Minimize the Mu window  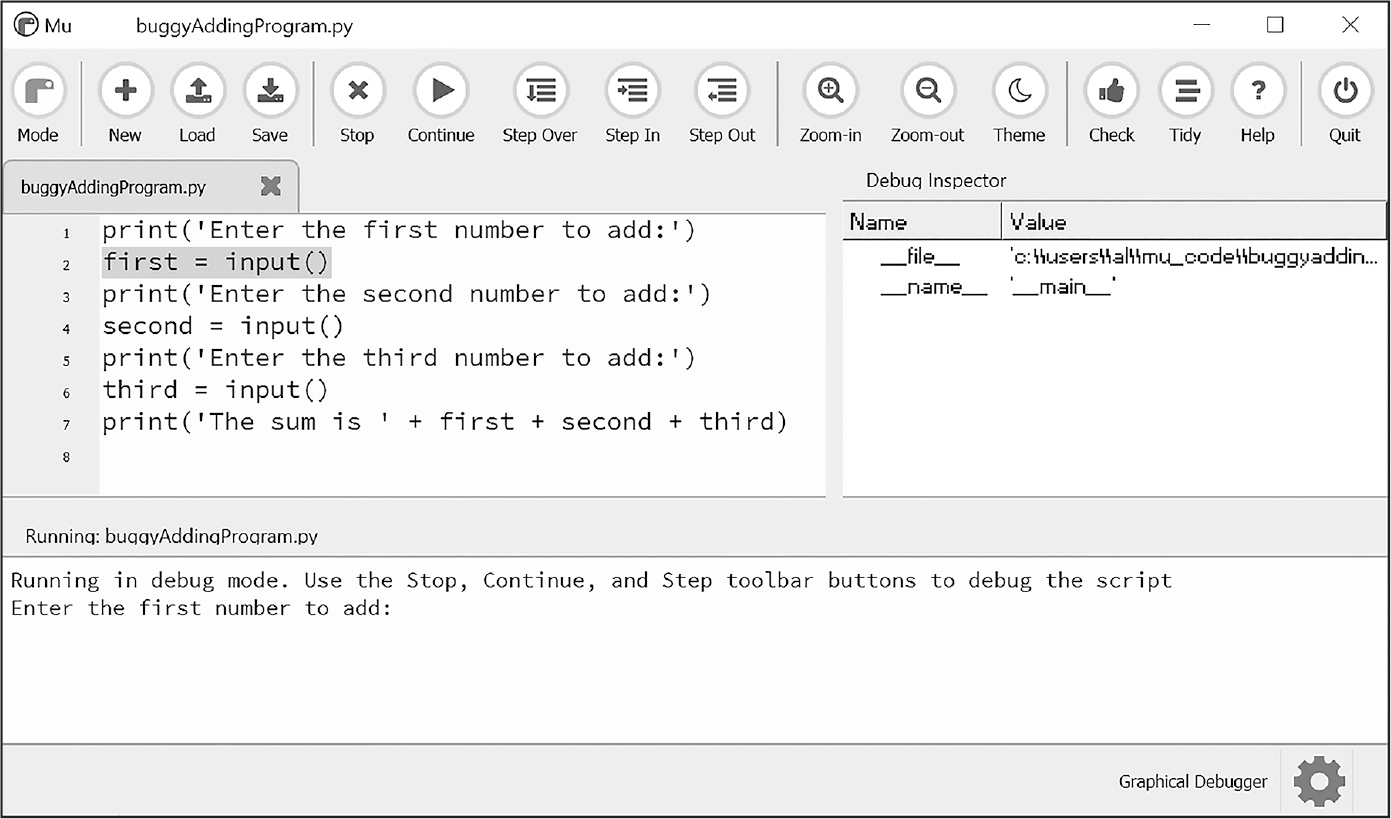tap(1202, 25)
